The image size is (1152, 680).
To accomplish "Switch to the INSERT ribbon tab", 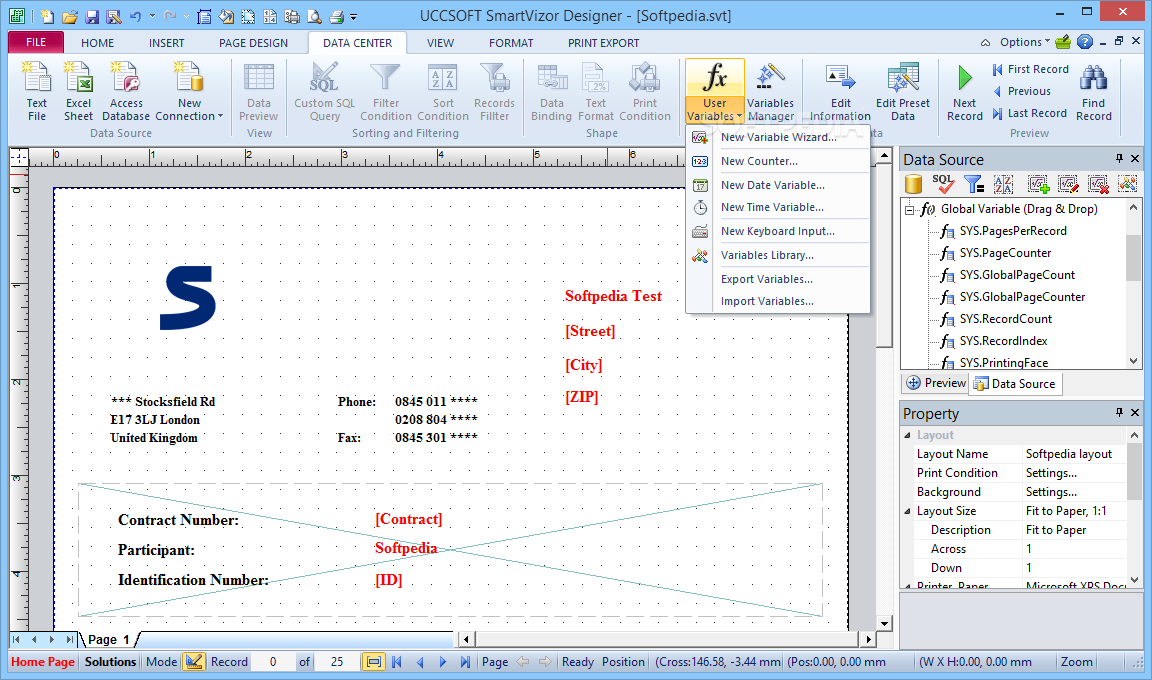I will click(167, 43).
